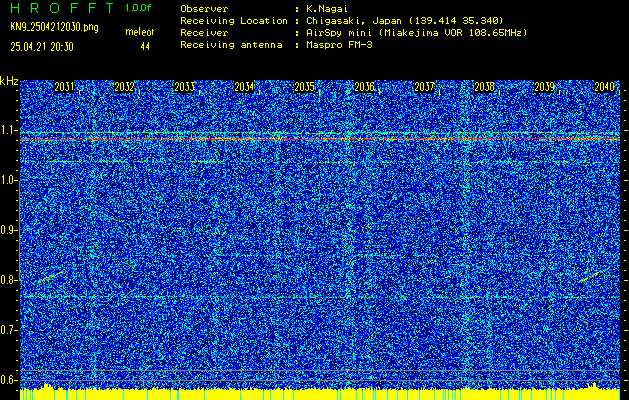
Task: Click the Receiving Location label
Action: [x=234, y=20]
